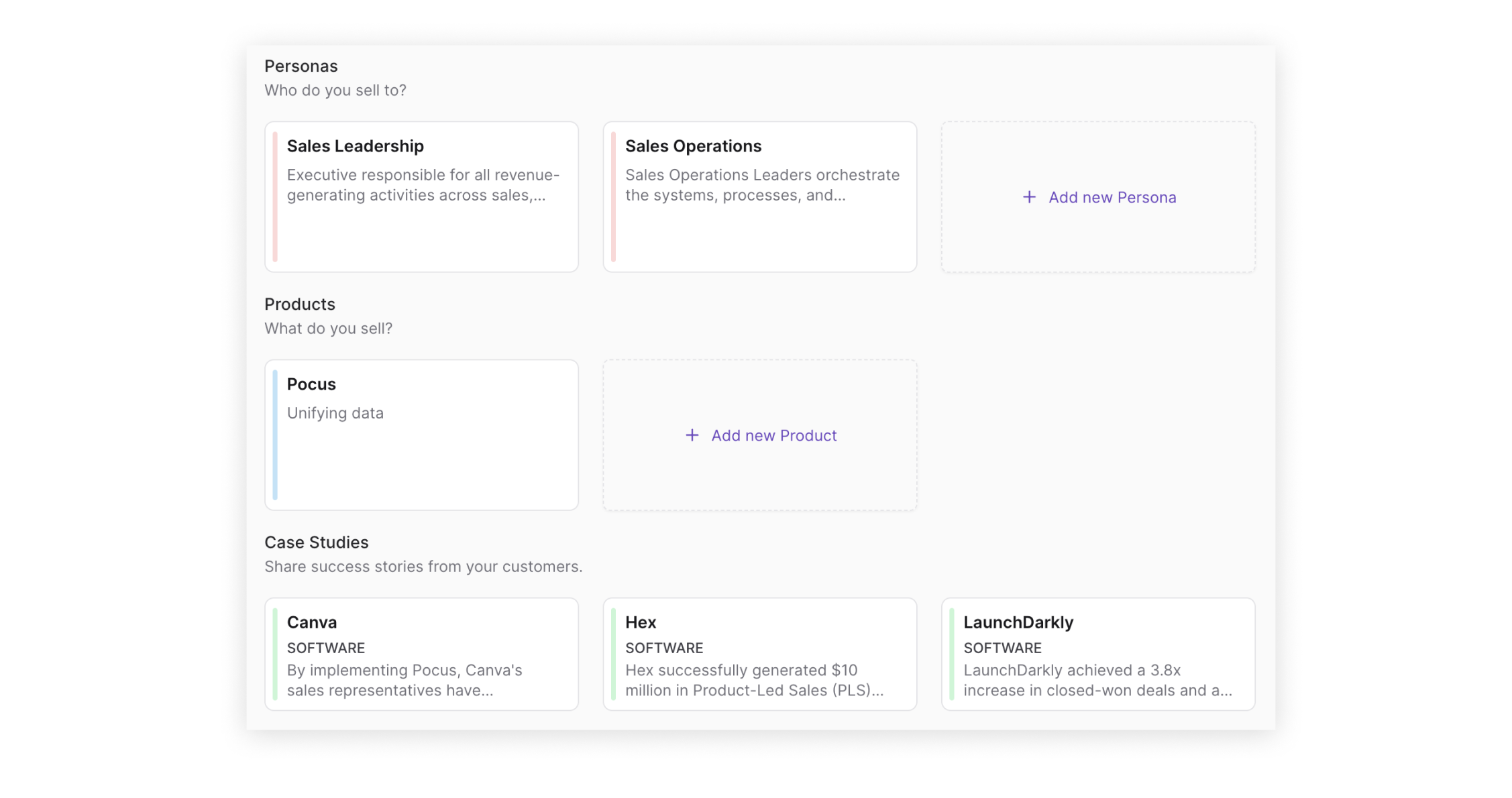The height and width of the screenshot is (798, 1512).
Task: Click the Sales Leadership description text
Action: [x=422, y=185]
